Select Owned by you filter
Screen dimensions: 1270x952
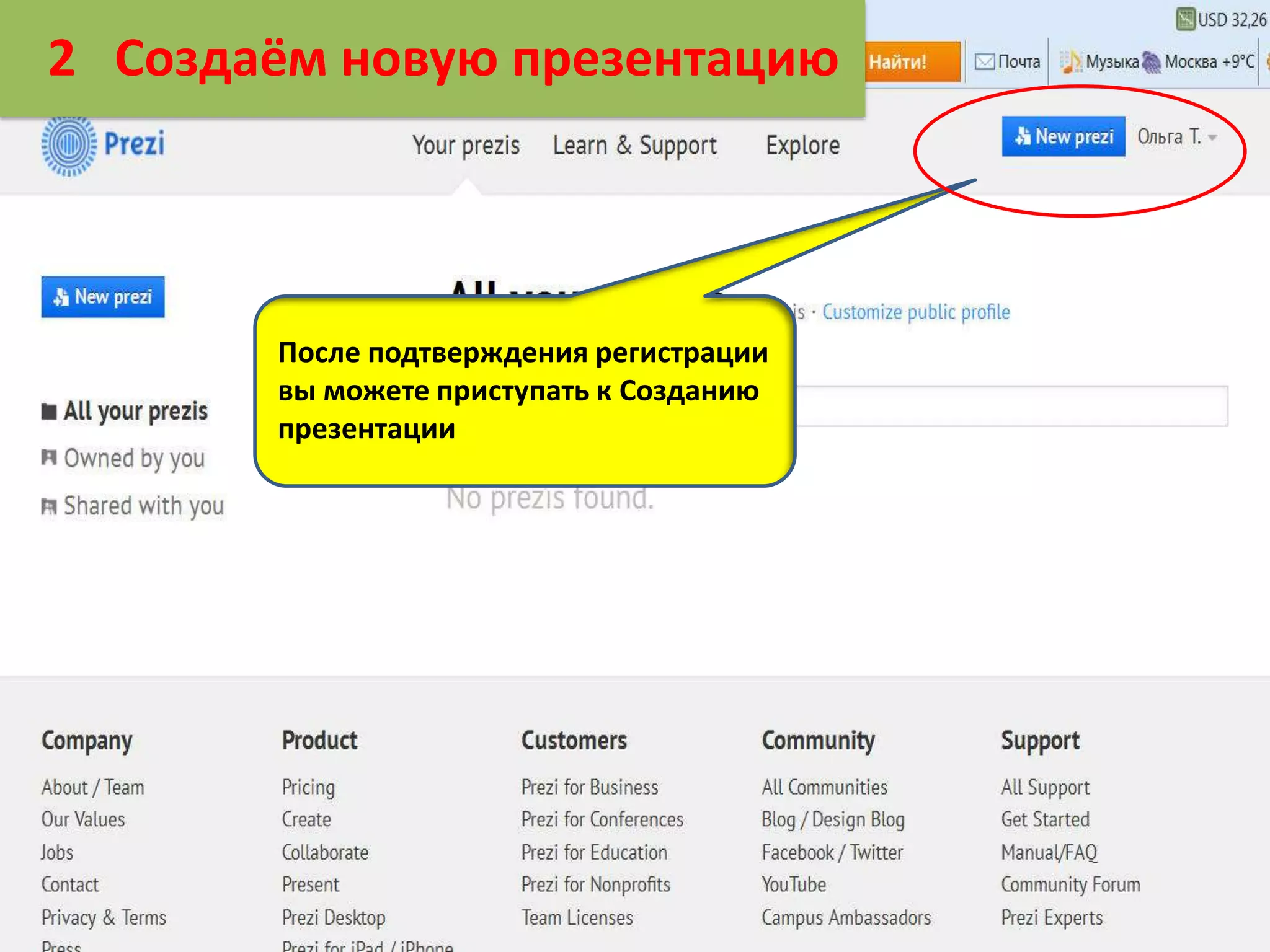[123, 459]
